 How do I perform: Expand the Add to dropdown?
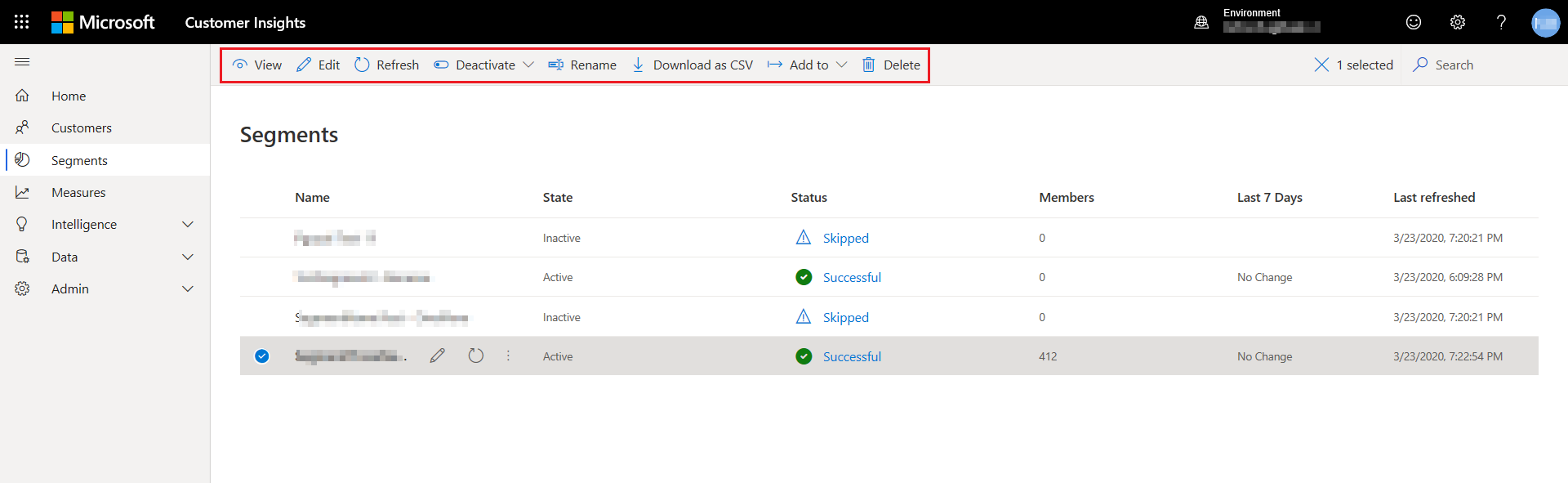[x=807, y=65]
